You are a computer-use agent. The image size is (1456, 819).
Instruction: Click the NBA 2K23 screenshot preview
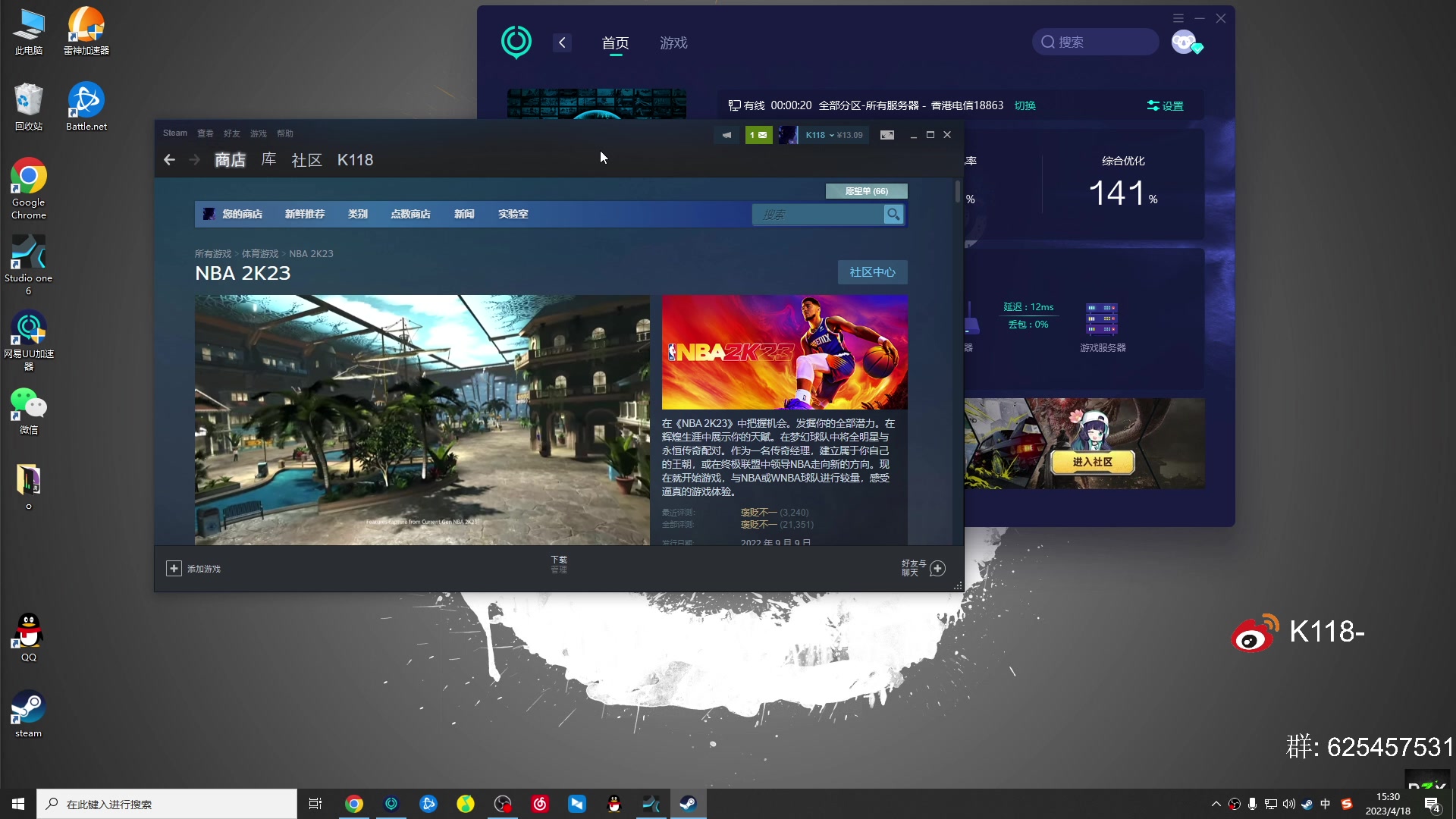(x=422, y=420)
